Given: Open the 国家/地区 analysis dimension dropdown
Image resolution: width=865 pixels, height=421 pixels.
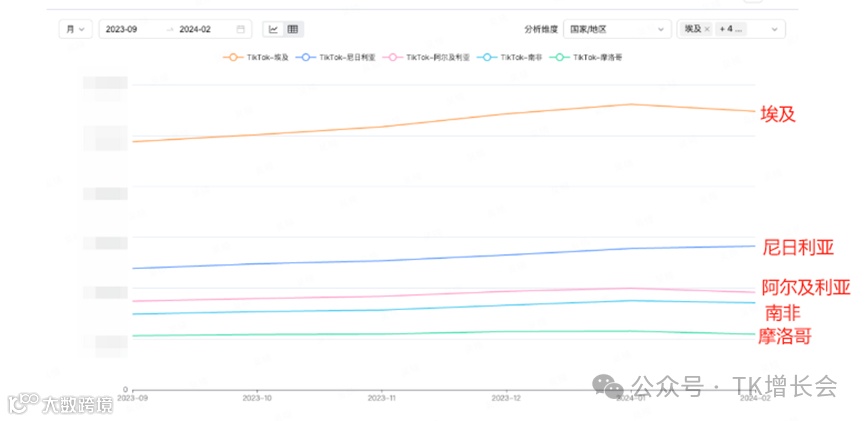Looking at the screenshot, I should (x=617, y=29).
